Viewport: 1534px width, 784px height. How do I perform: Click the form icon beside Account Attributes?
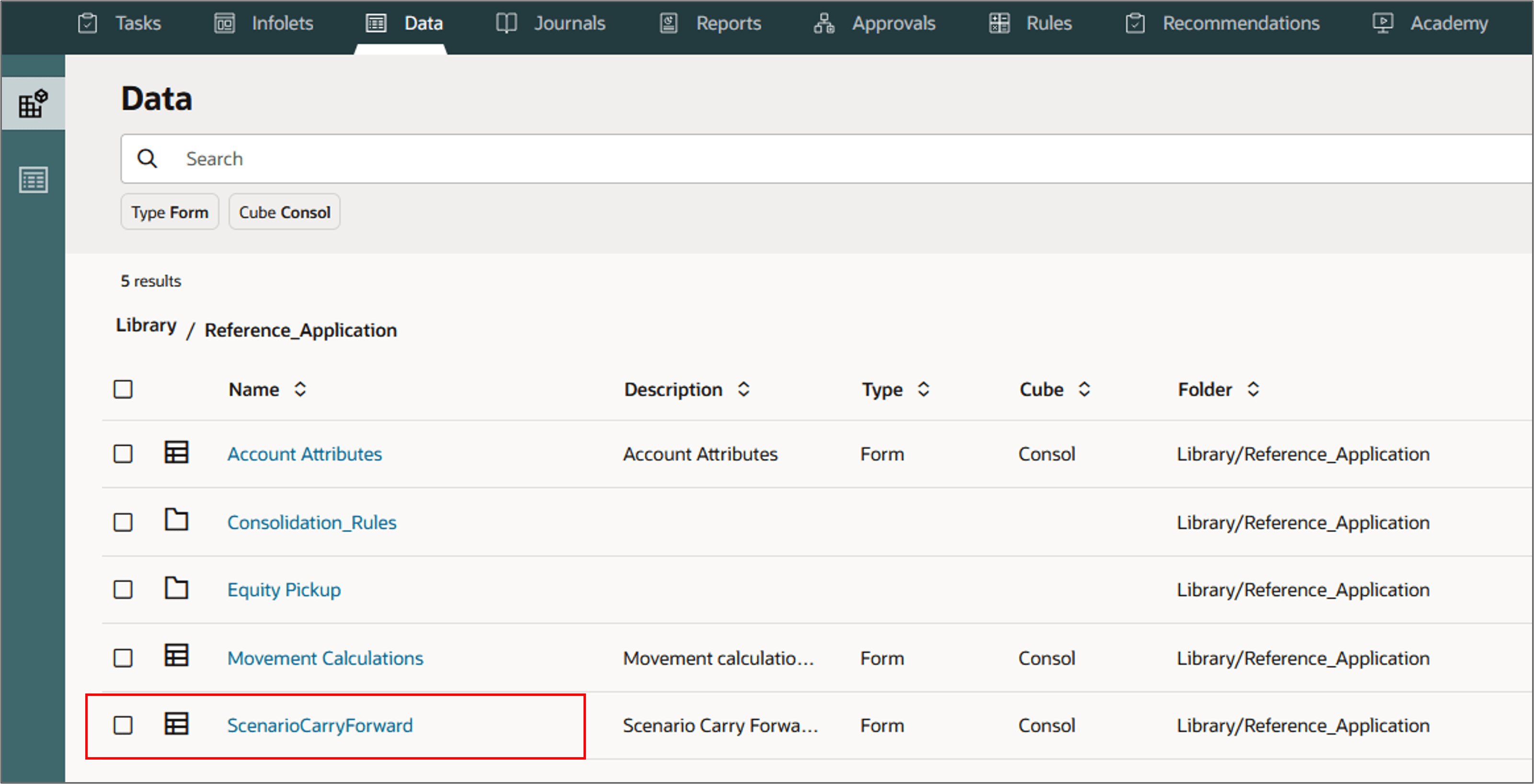pos(176,453)
